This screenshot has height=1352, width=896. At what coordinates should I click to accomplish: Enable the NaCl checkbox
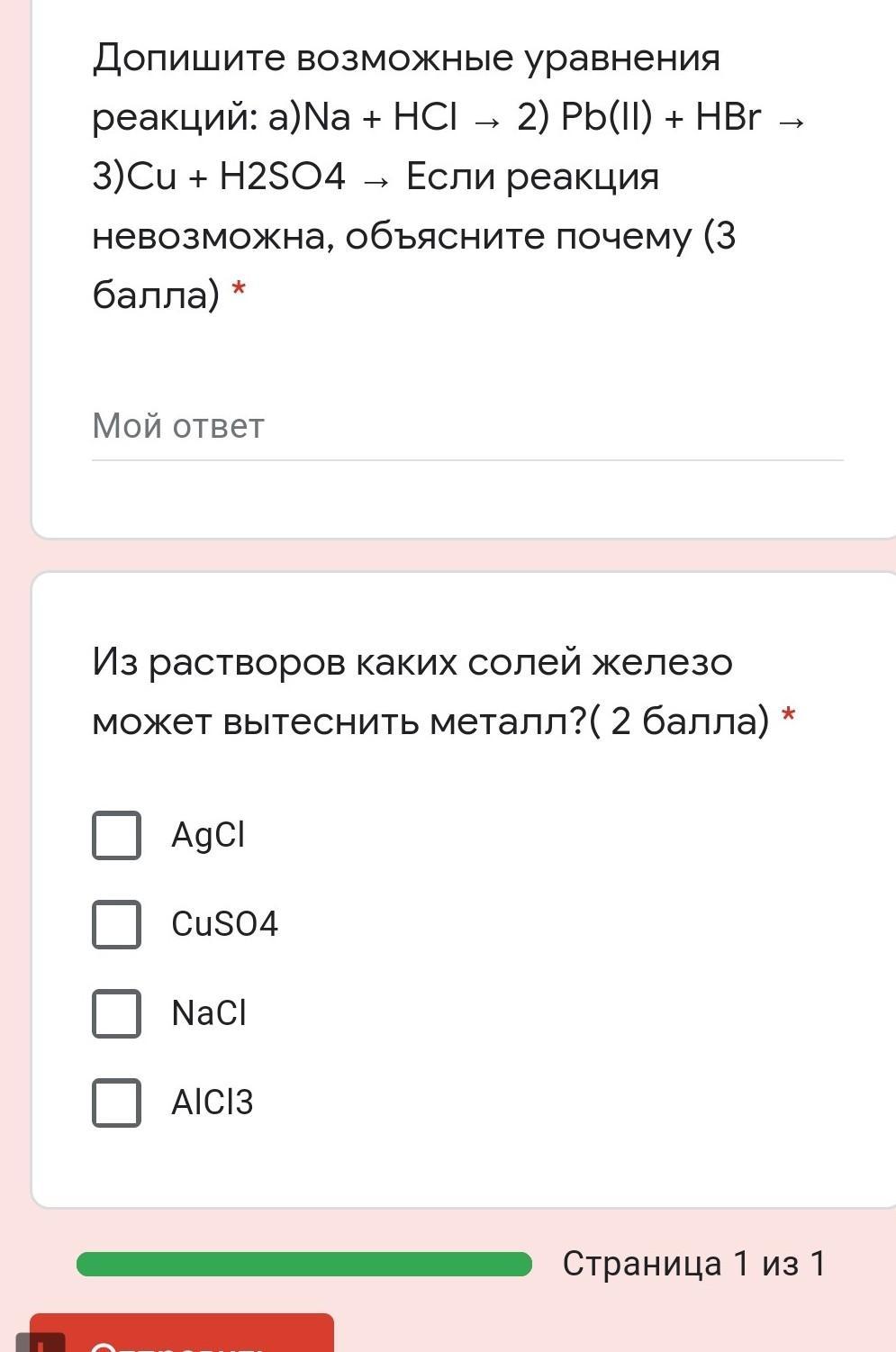[x=116, y=1013]
